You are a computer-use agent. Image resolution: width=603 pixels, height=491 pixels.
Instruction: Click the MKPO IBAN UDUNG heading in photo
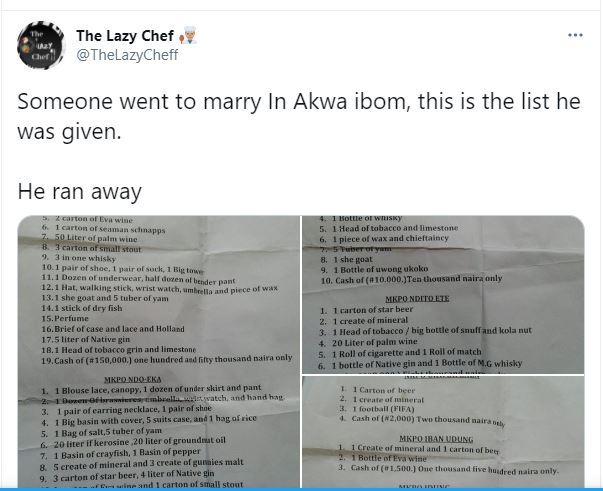tap(436, 439)
